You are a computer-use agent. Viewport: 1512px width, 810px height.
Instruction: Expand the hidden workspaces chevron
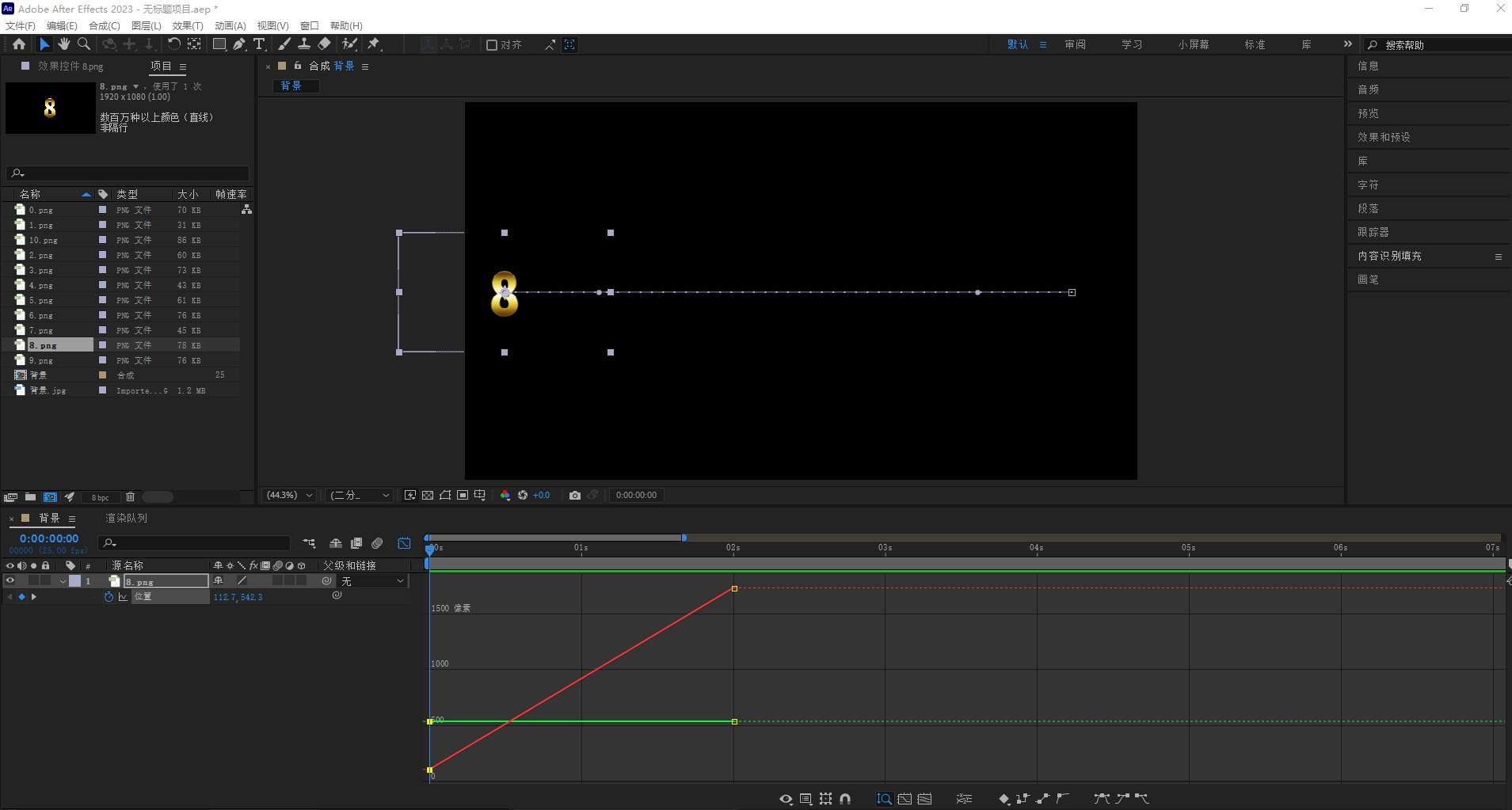coord(1348,44)
